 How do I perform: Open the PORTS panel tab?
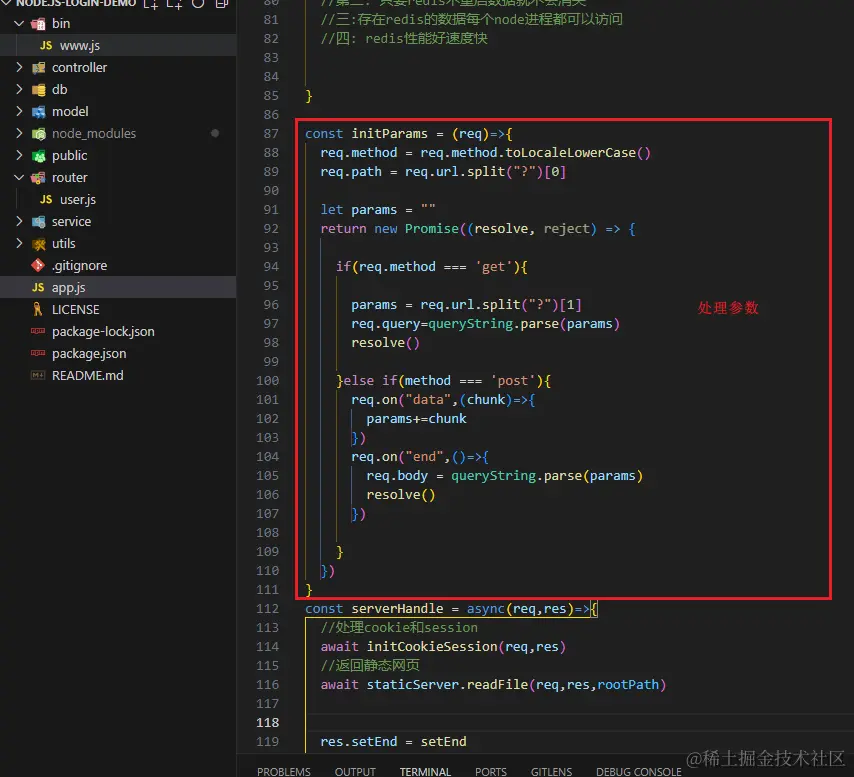point(491,772)
